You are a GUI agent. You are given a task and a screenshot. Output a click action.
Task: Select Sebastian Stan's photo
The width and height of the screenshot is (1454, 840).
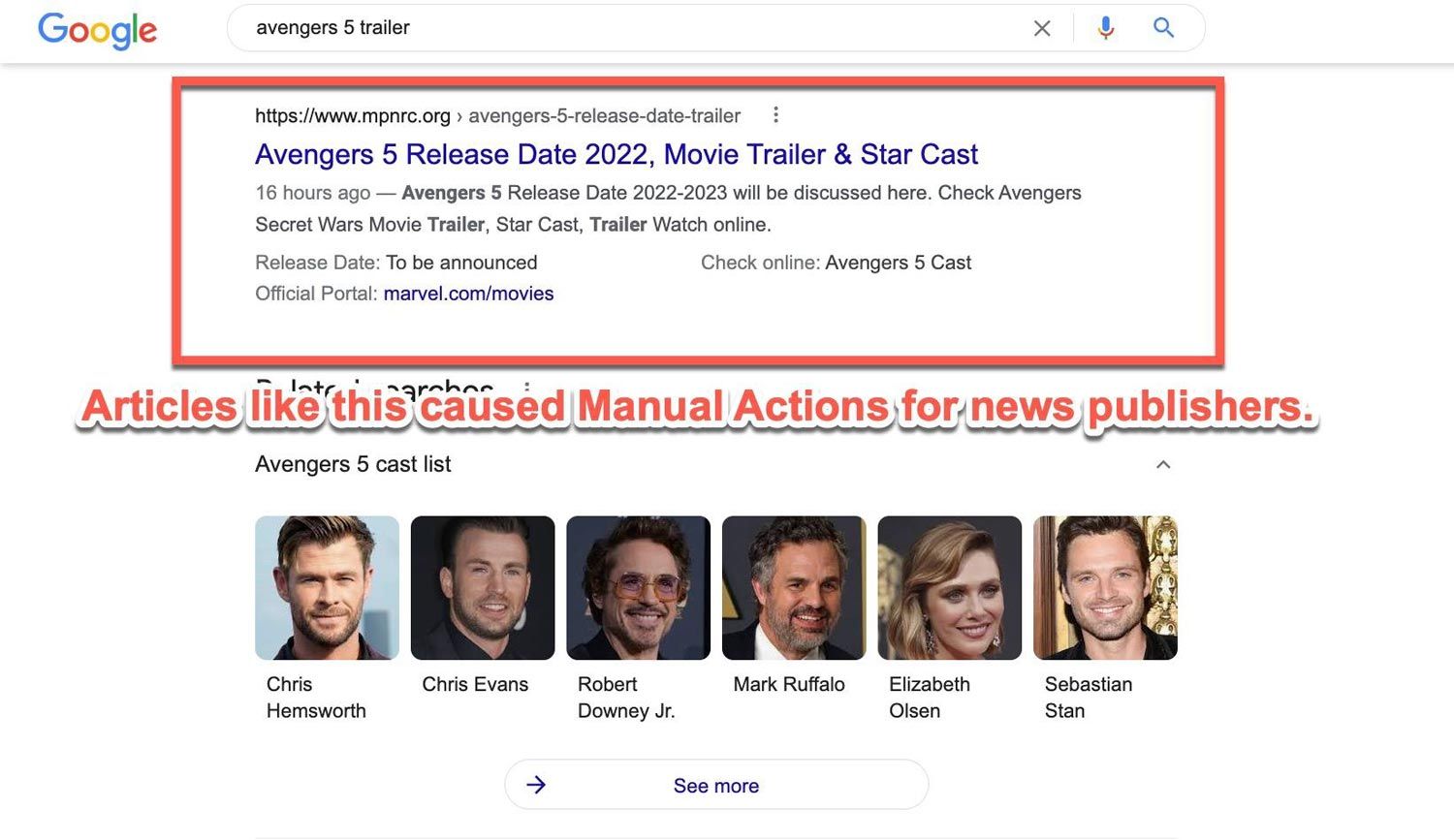tap(1105, 588)
